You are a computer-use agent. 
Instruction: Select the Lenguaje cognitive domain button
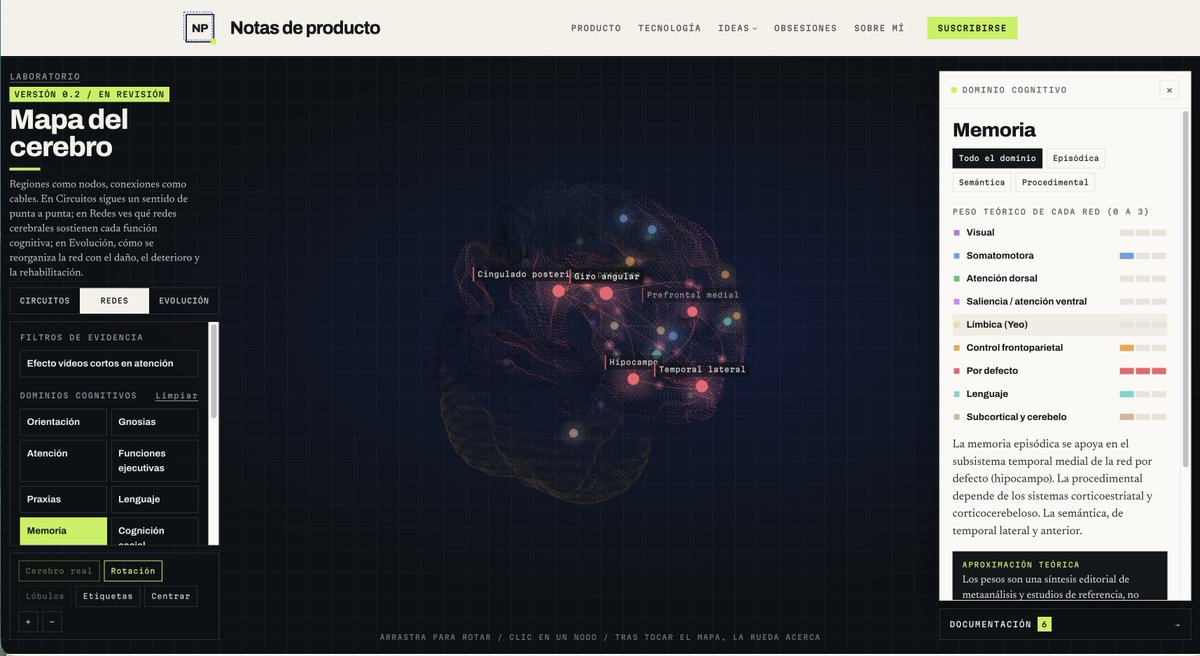pos(154,499)
